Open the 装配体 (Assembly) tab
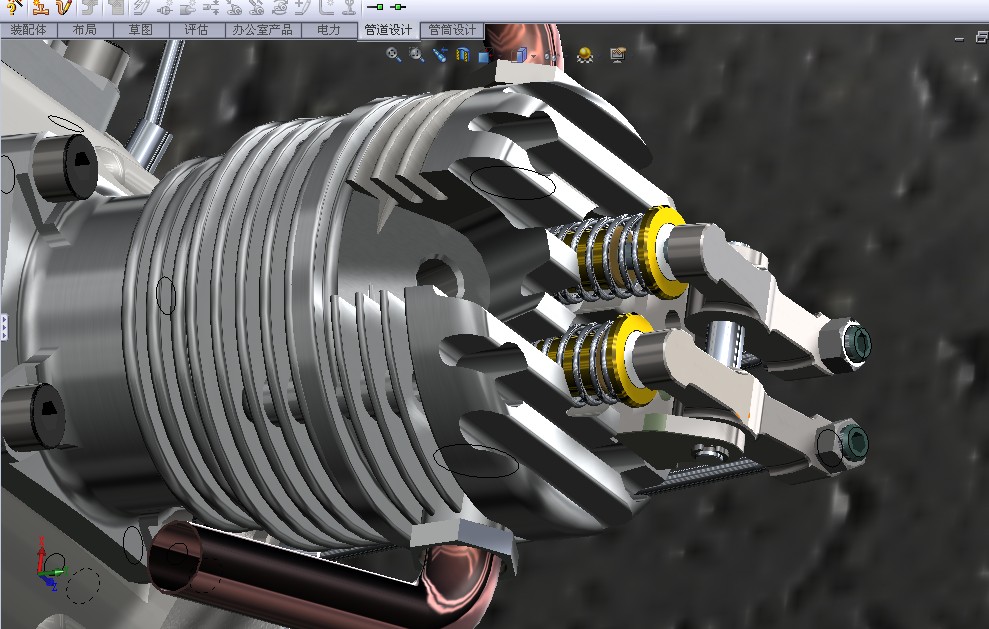Viewport: 989px width, 629px height. coord(28,30)
